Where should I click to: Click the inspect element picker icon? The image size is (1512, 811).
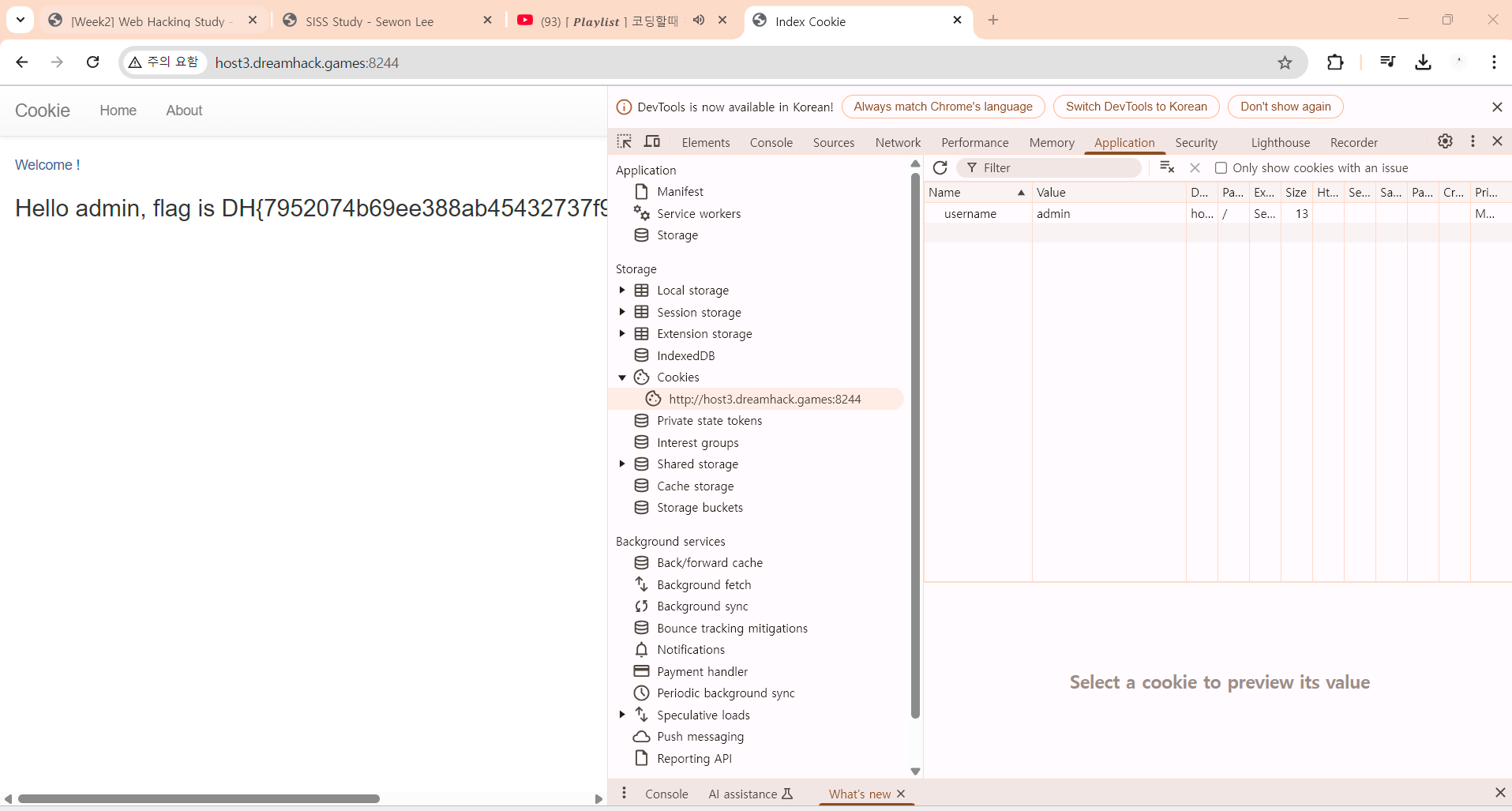point(625,141)
